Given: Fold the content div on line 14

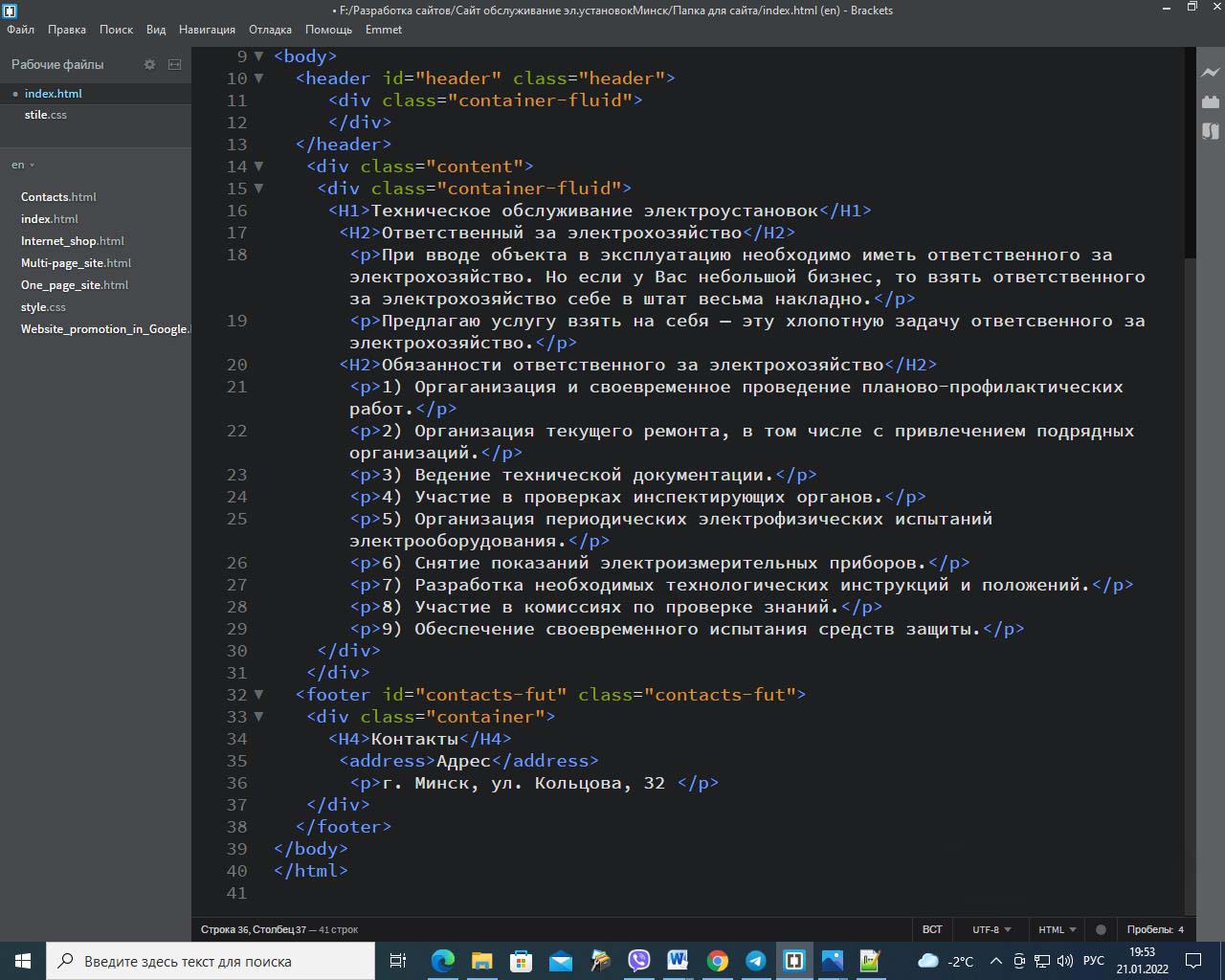Looking at the screenshot, I should (x=258, y=167).
